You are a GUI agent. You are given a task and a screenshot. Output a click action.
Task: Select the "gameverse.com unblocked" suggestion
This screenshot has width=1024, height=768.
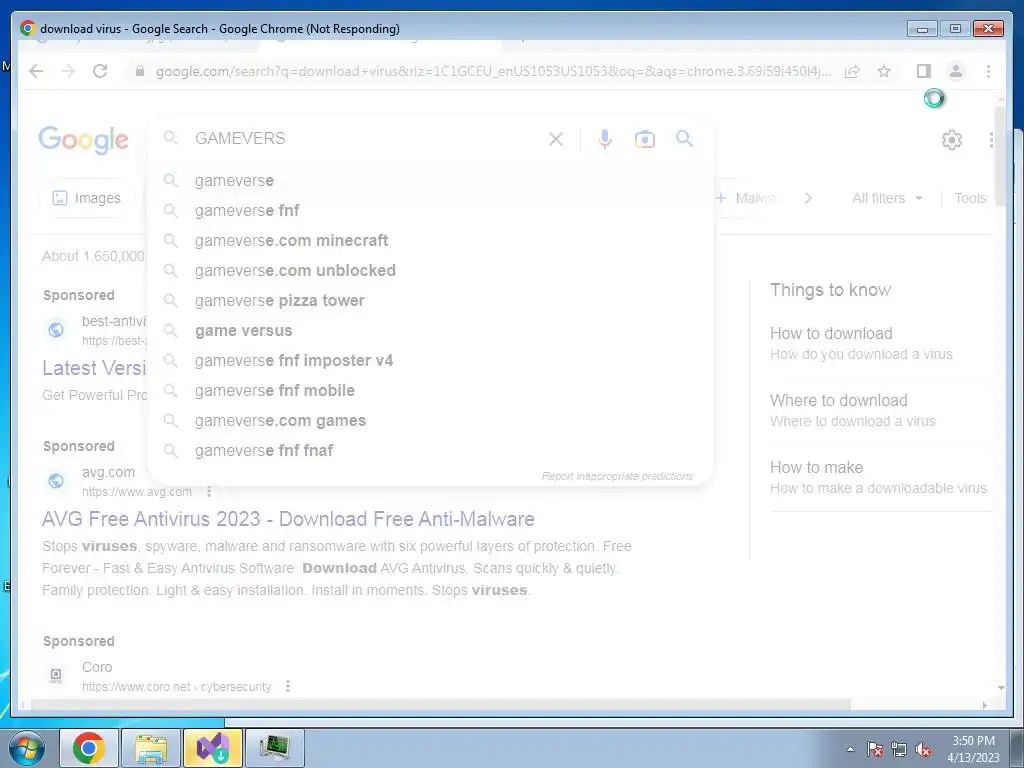tap(431, 270)
